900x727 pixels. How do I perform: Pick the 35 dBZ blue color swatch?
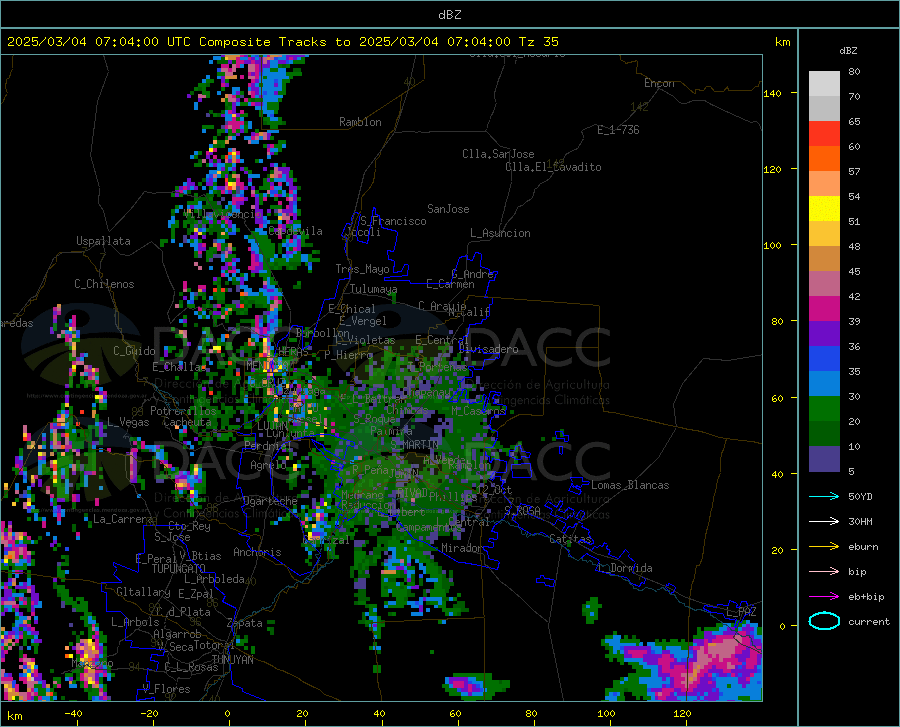point(824,359)
